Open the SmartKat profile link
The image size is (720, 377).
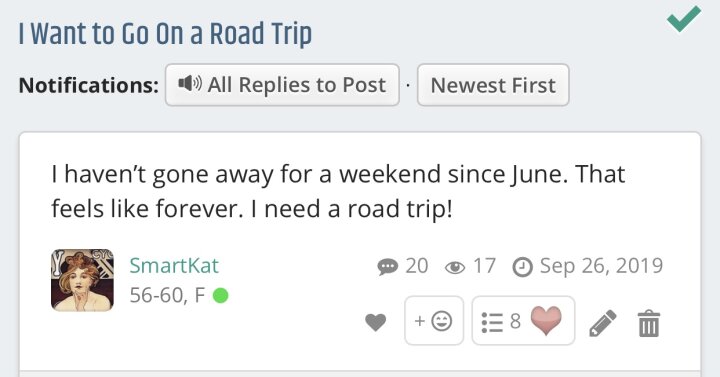click(174, 265)
